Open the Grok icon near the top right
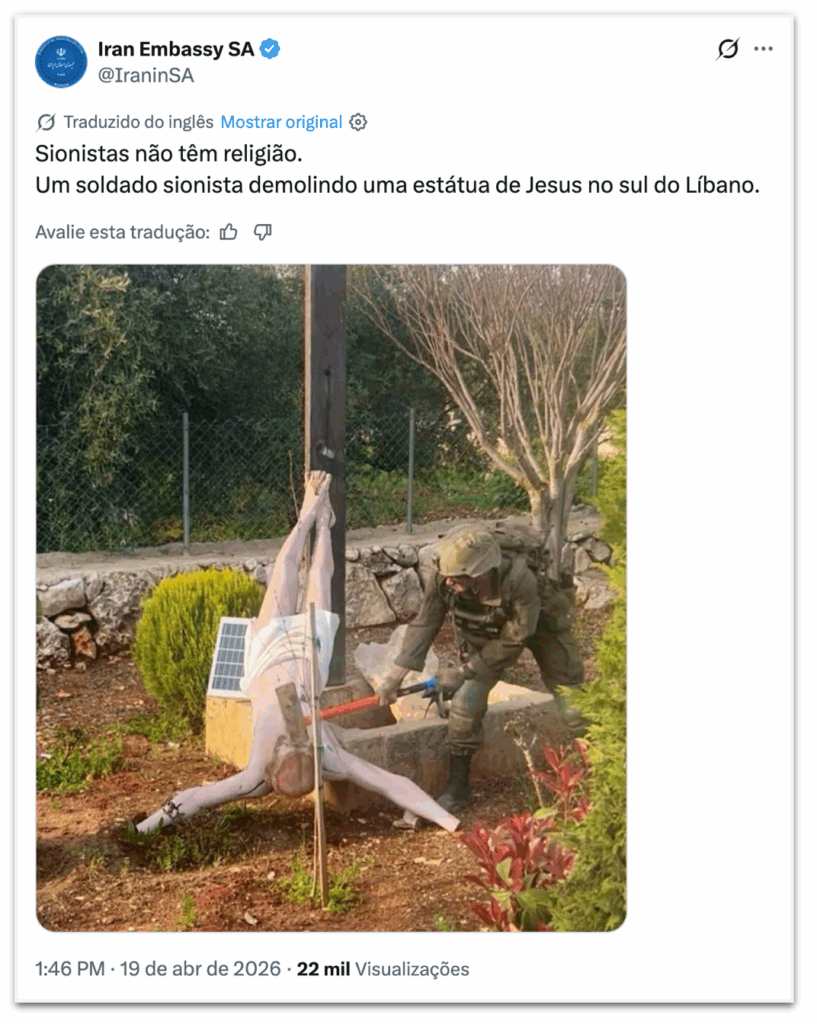 [728, 49]
